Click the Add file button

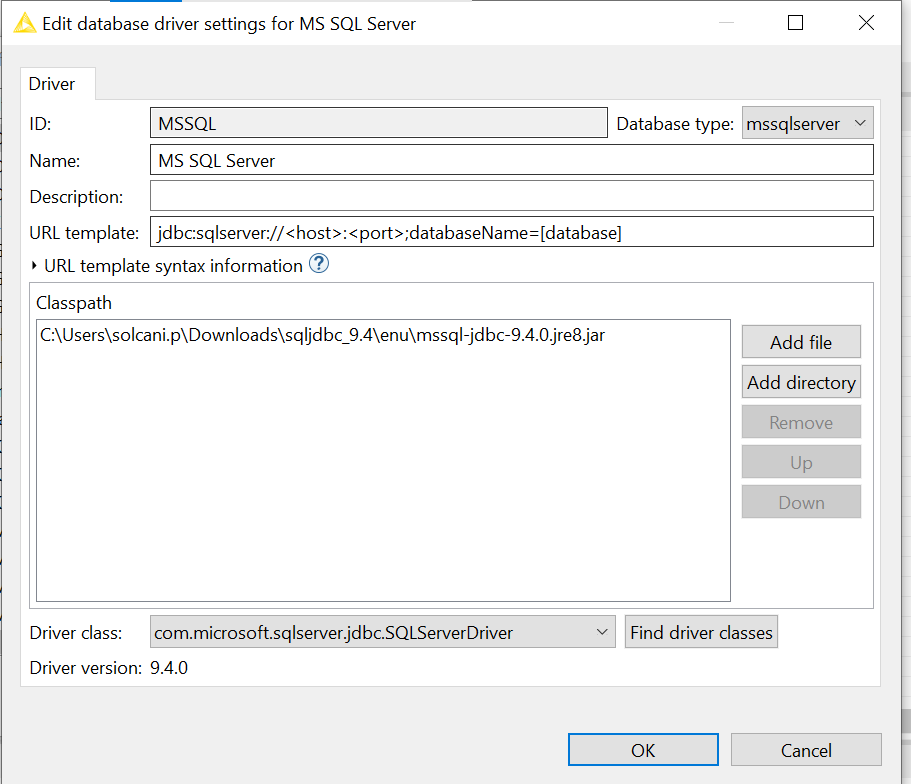point(800,342)
